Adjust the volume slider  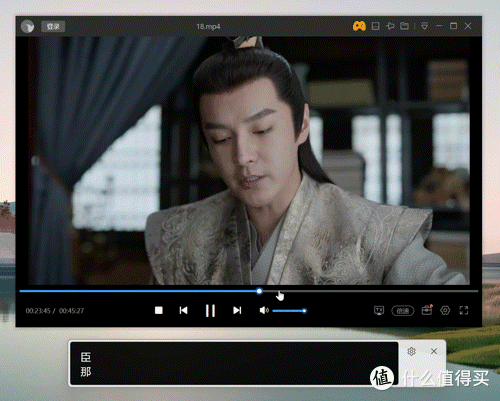click(x=289, y=311)
